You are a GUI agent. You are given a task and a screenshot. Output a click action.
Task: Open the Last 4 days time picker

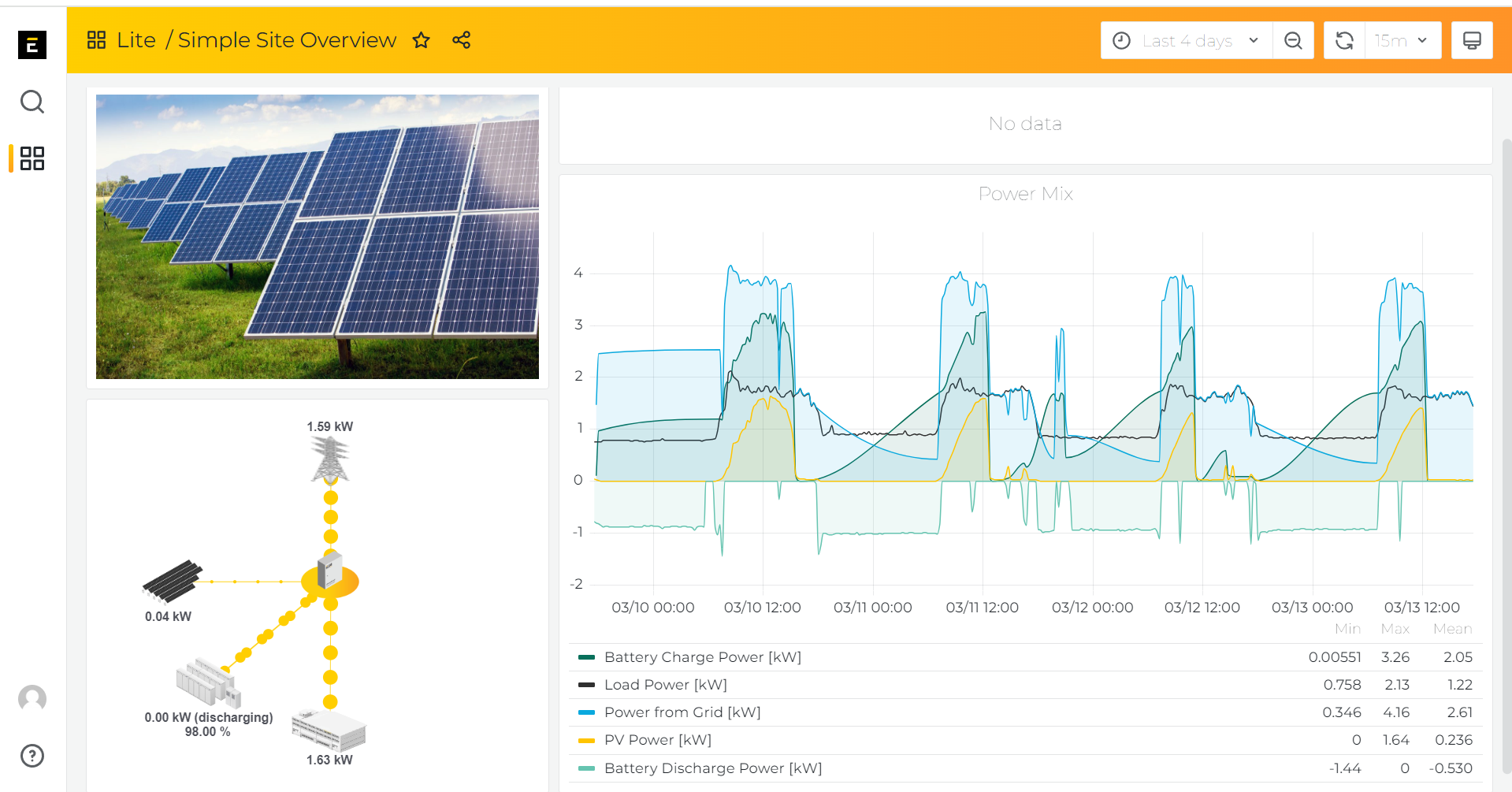(x=1187, y=40)
